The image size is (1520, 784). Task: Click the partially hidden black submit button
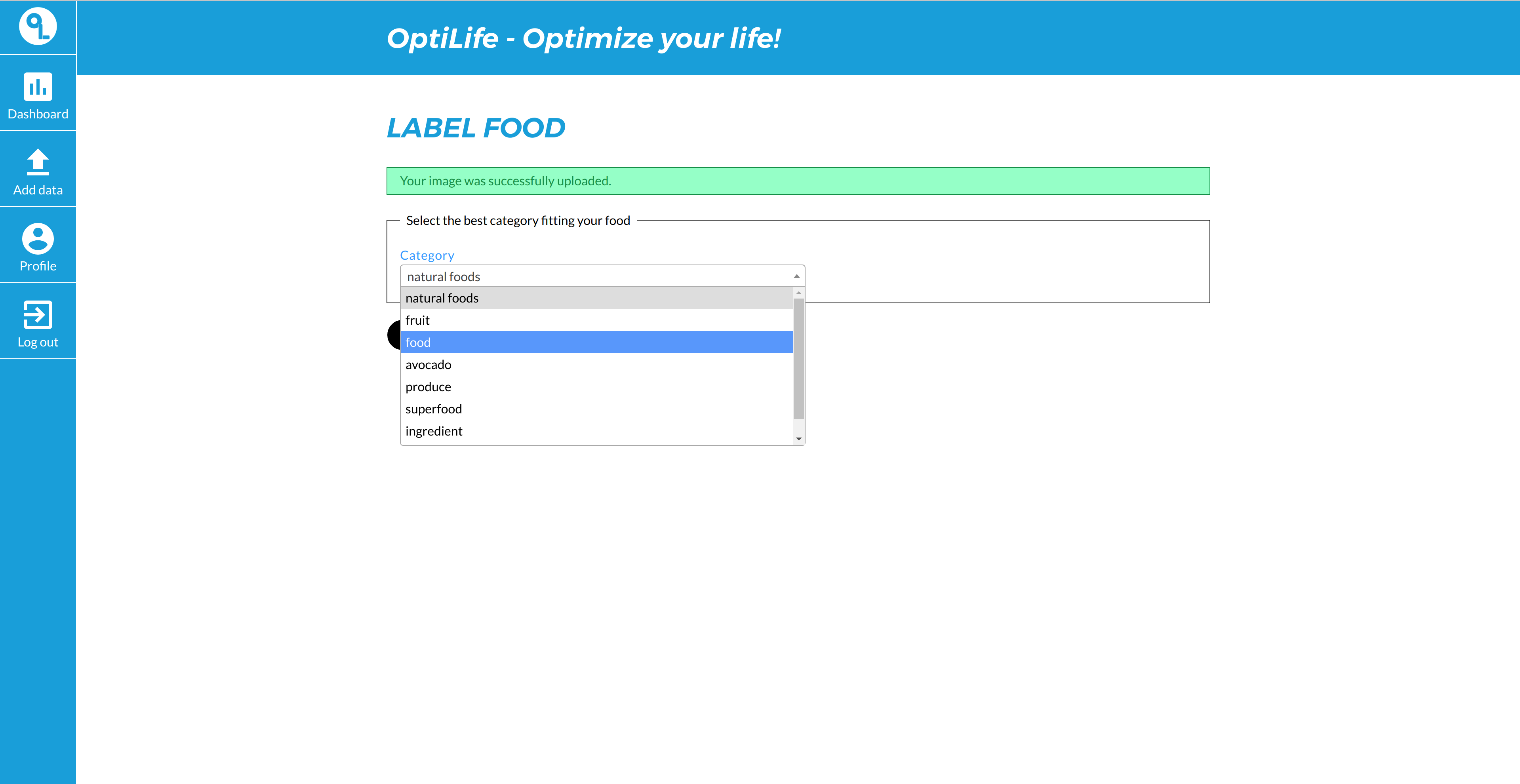tap(394, 335)
